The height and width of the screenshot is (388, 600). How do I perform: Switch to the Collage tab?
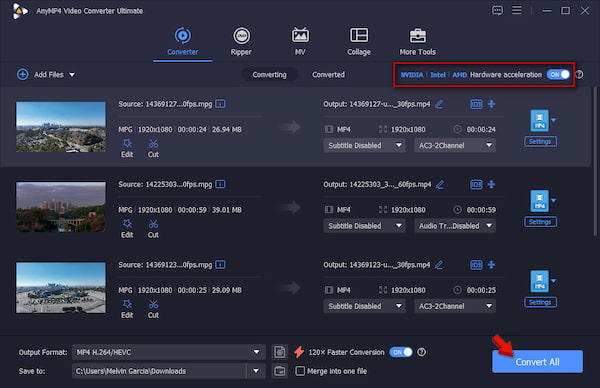point(359,42)
